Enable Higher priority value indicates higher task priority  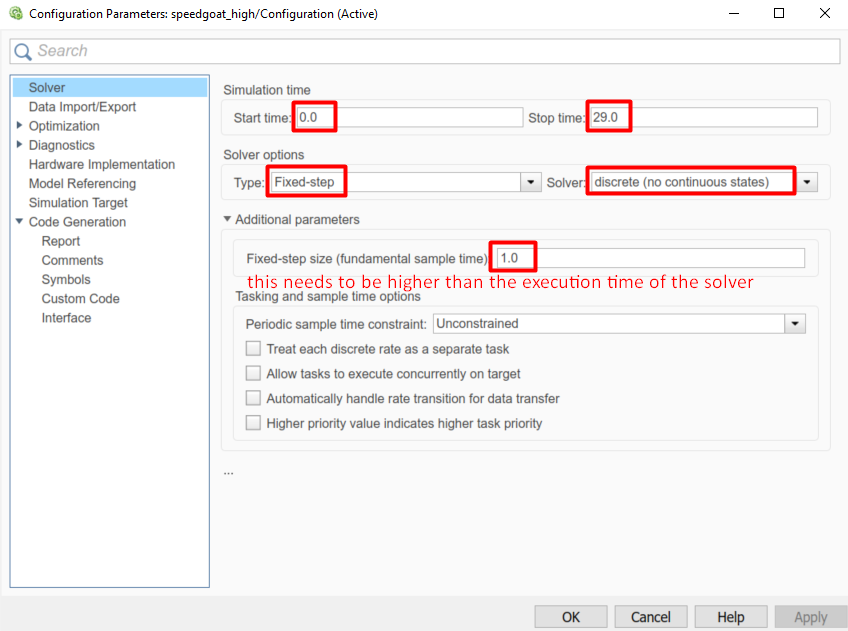[x=254, y=423]
